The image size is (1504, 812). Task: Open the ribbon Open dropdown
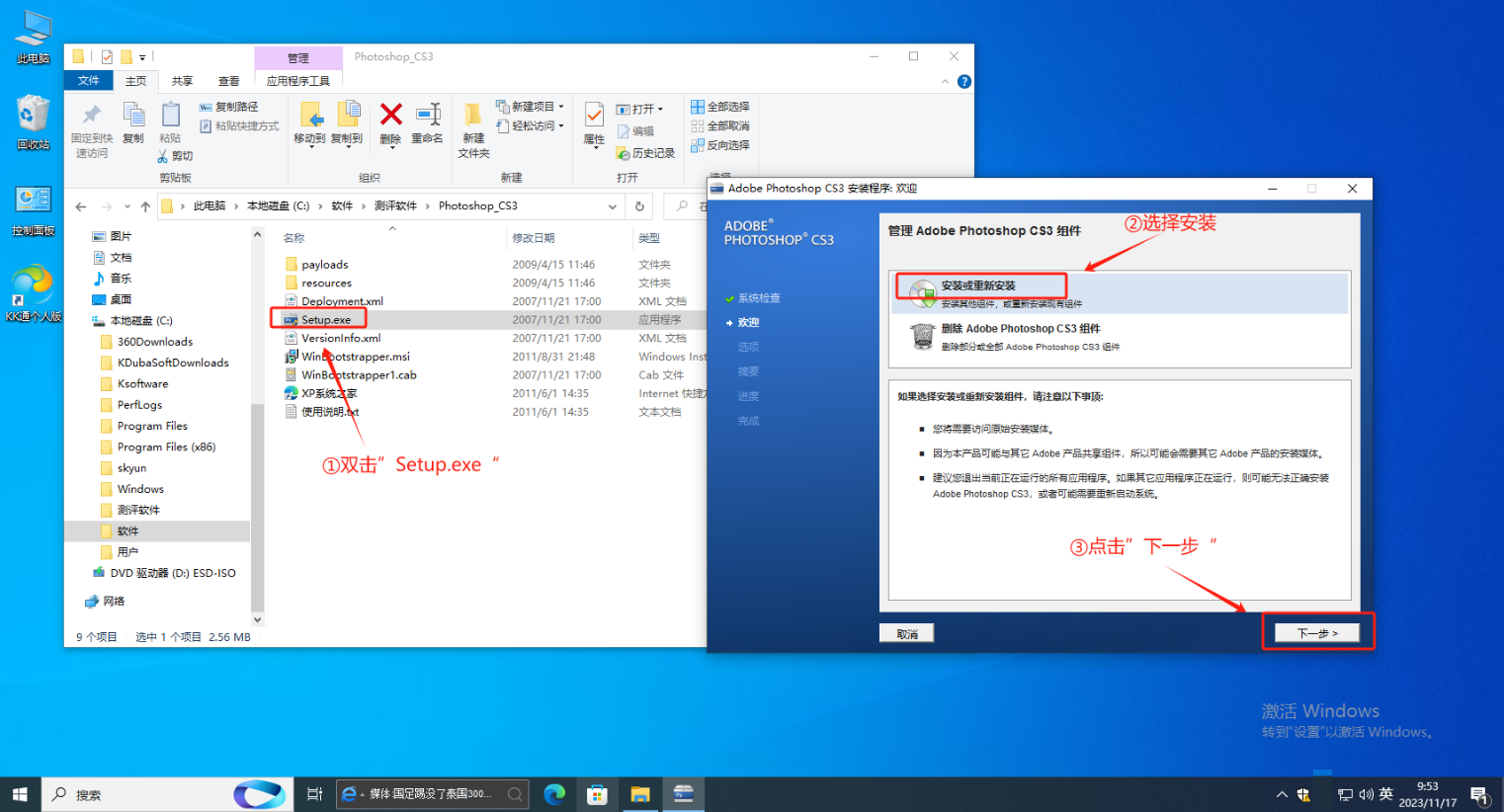(640, 109)
